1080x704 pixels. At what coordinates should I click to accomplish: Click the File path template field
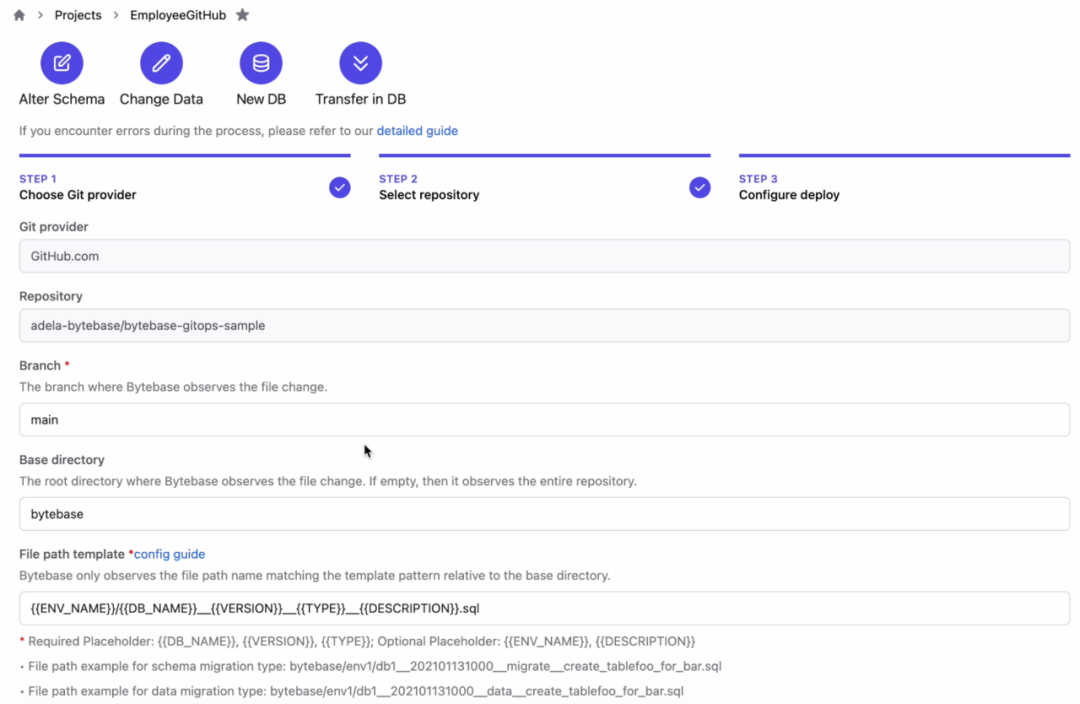[544, 608]
